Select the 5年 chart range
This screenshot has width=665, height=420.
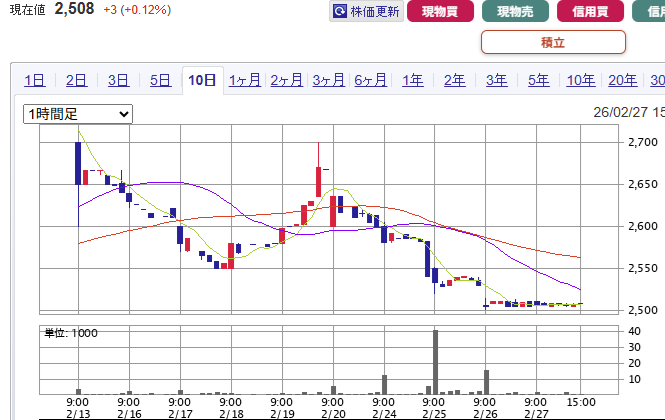tap(538, 81)
